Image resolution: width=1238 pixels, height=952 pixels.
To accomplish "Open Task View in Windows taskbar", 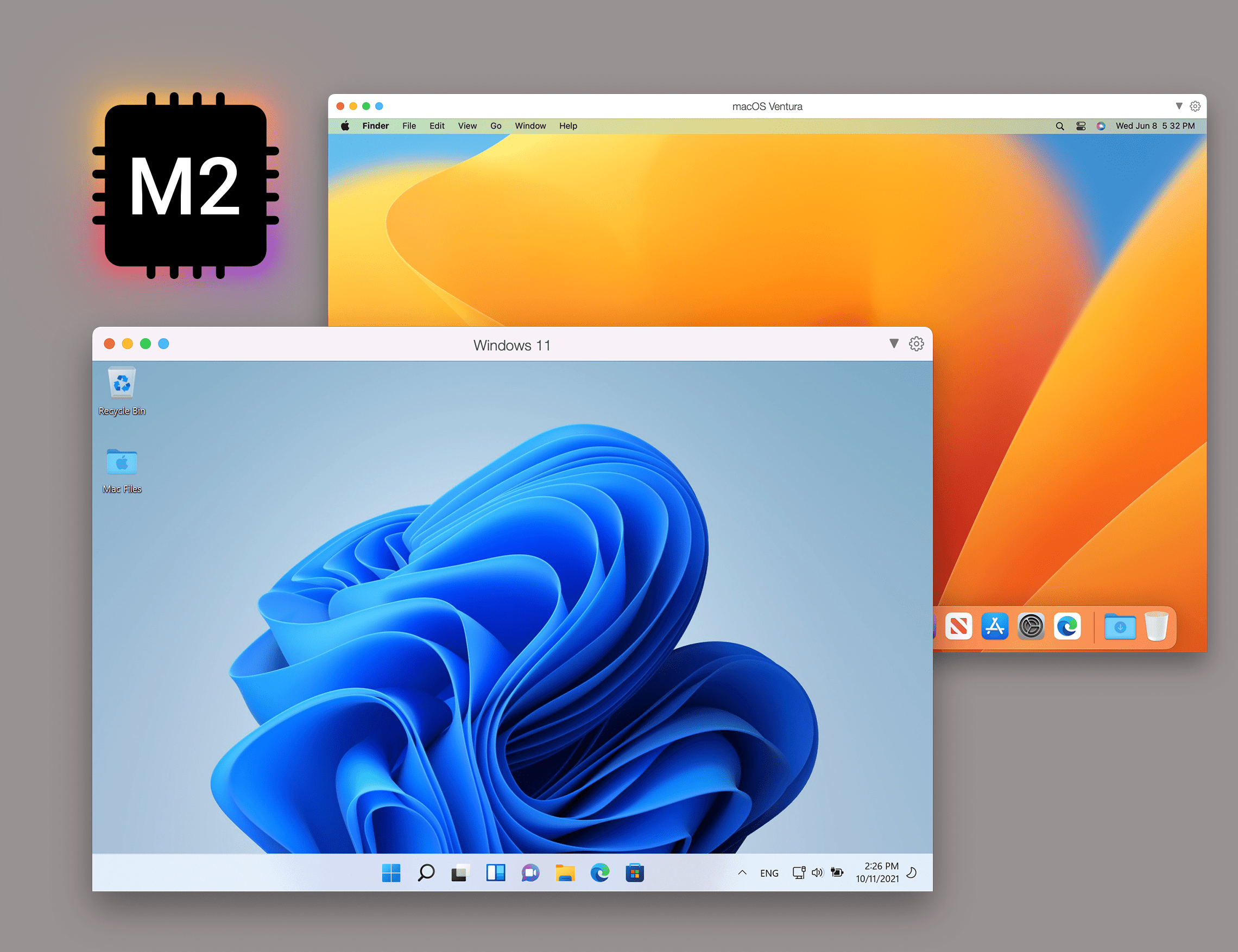I will [x=460, y=873].
